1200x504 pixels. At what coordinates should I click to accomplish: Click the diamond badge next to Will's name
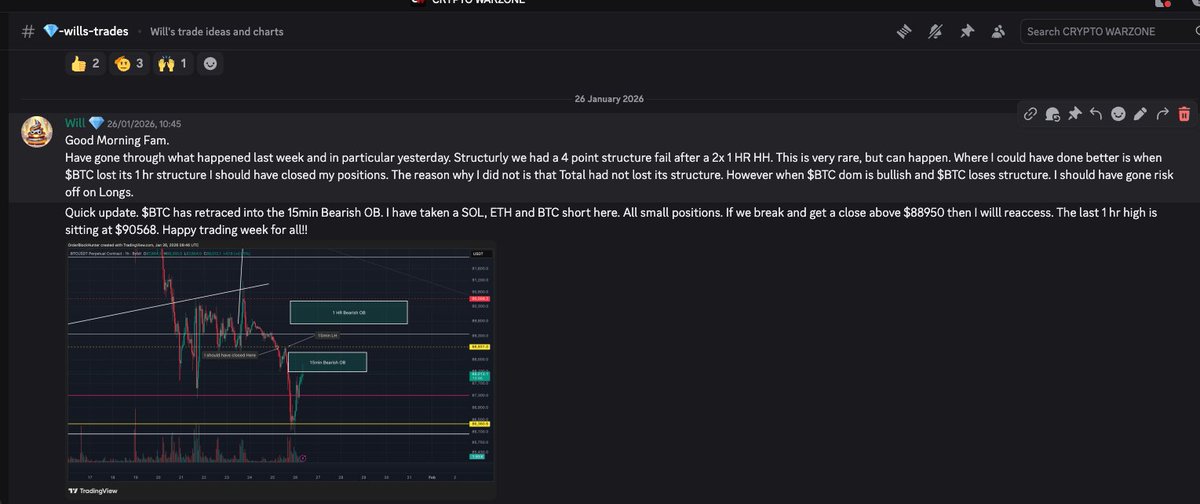pyautogui.click(x=96, y=123)
